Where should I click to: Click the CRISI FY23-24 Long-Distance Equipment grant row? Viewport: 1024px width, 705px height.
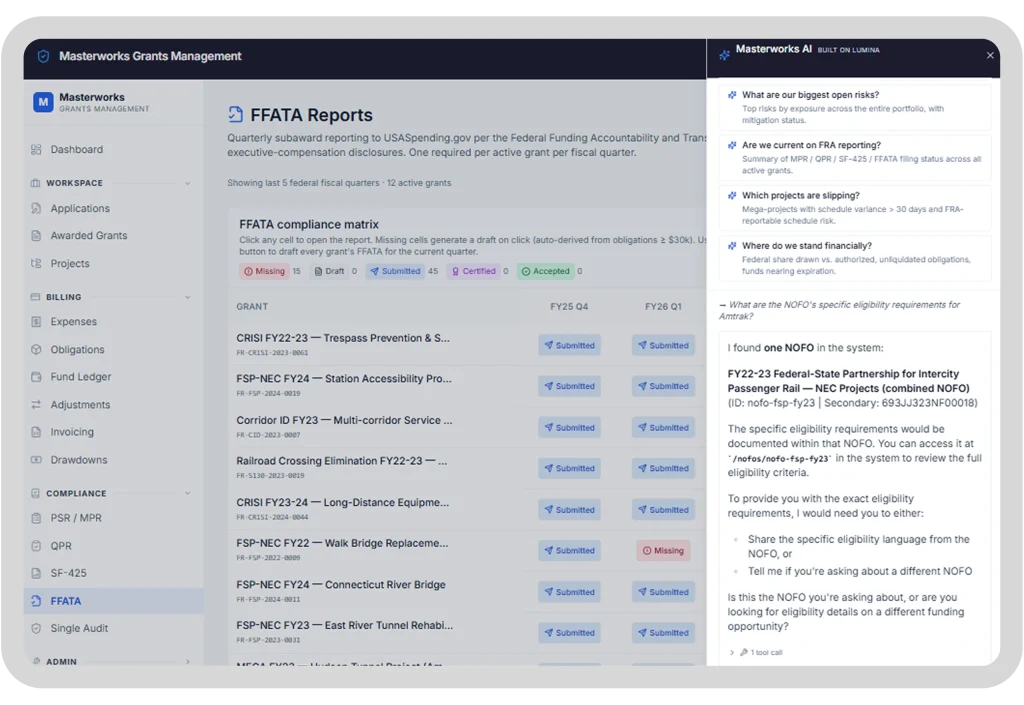click(466, 509)
